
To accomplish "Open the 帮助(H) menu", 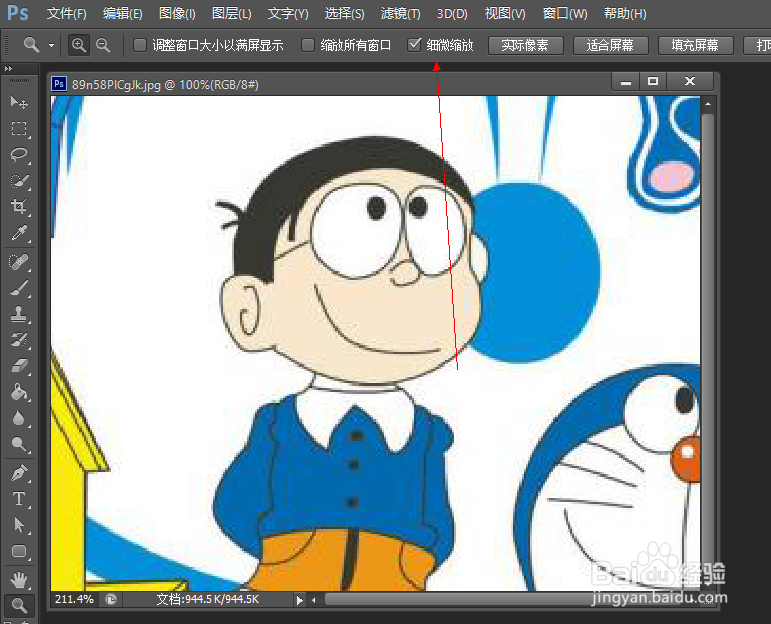I will point(625,14).
